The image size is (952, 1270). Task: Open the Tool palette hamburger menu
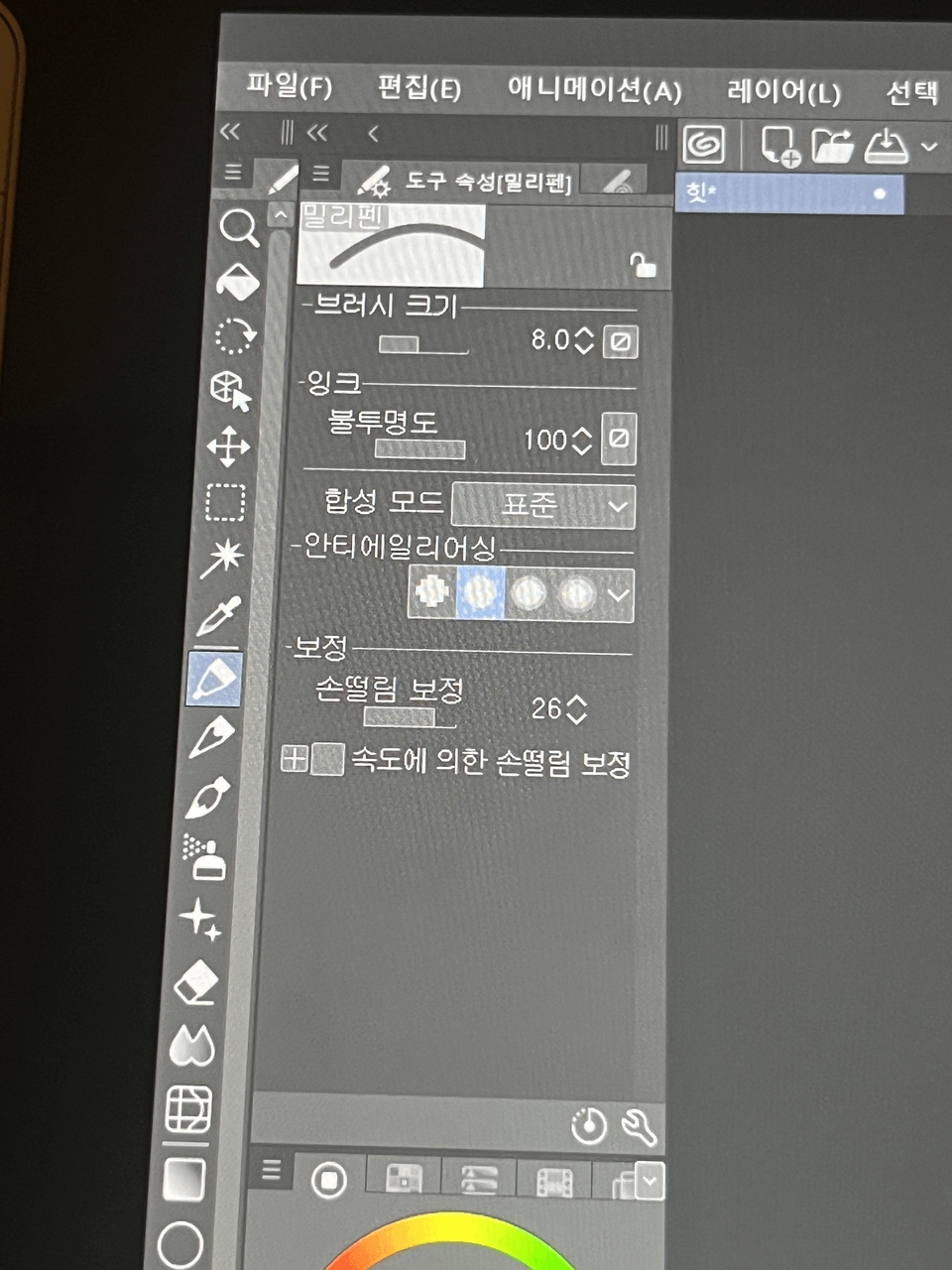[x=233, y=172]
